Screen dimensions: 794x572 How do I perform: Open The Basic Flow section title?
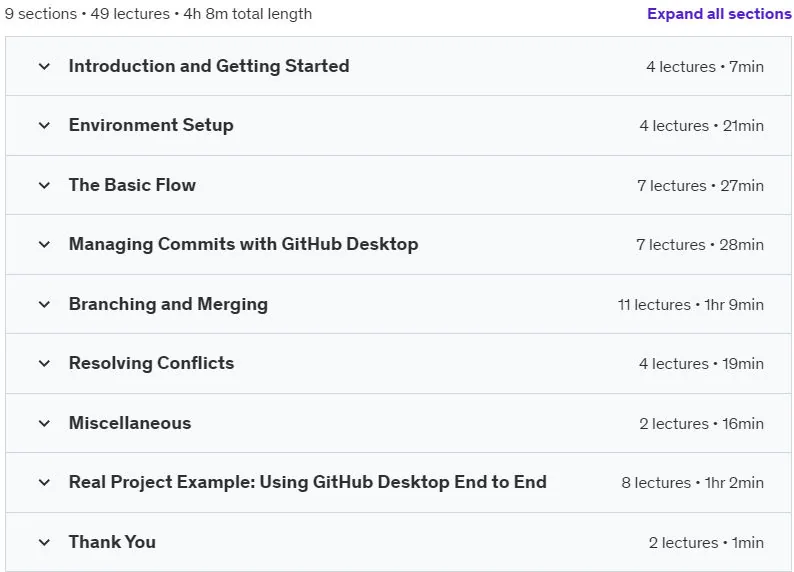click(132, 185)
